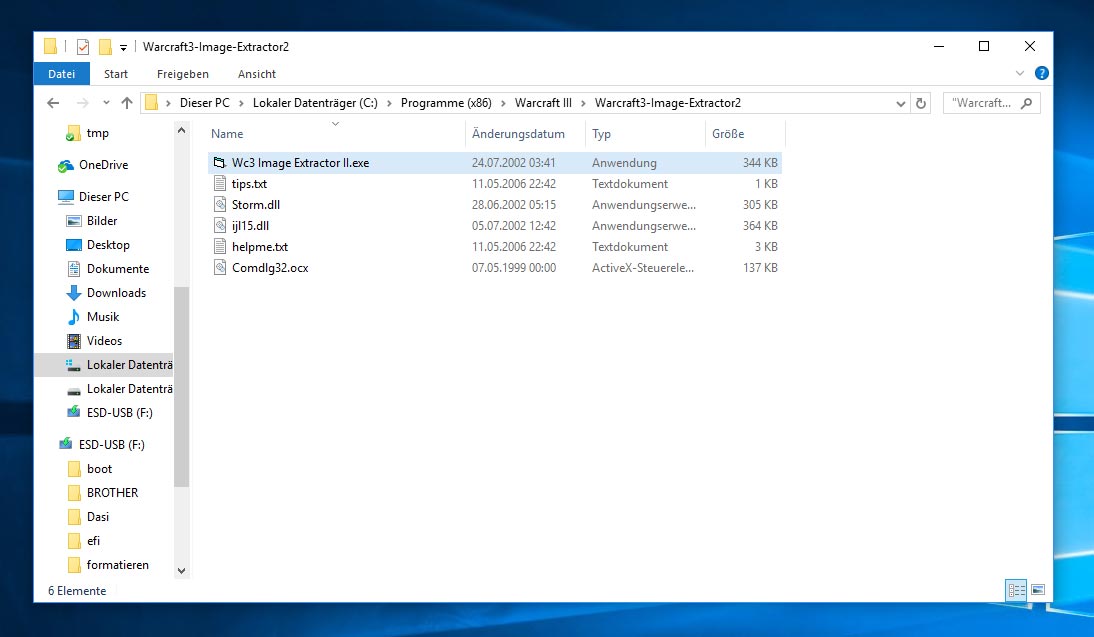1094x637 pixels.
Task: Click the New folder quick access icon
Action: click(x=105, y=47)
